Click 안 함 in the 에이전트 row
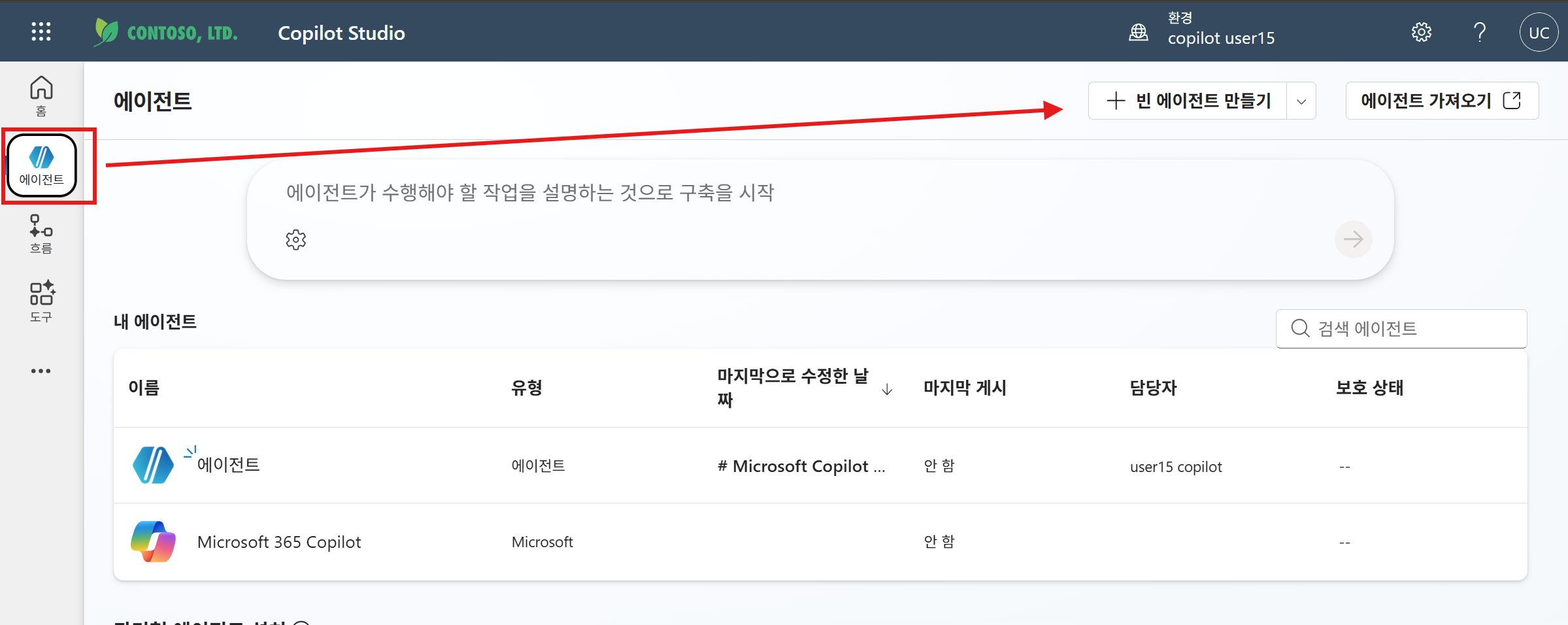 [x=939, y=465]
